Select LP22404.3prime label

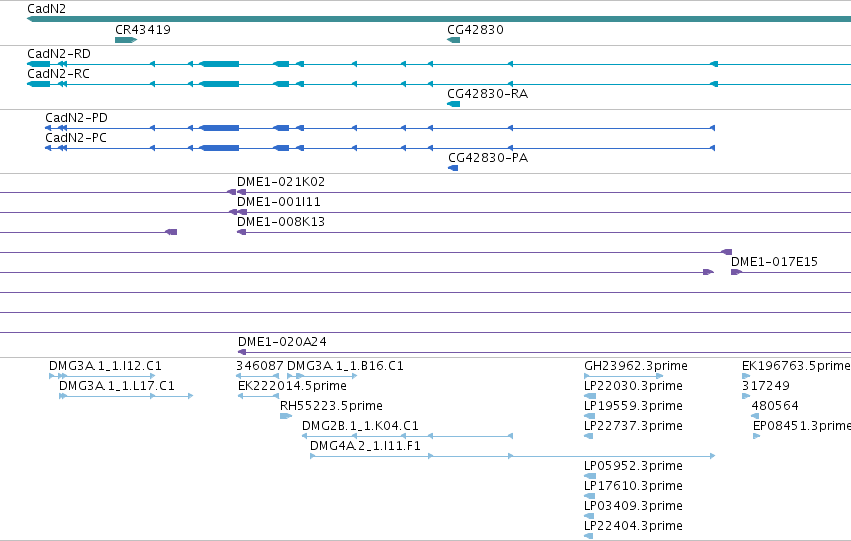click(633, 526)
